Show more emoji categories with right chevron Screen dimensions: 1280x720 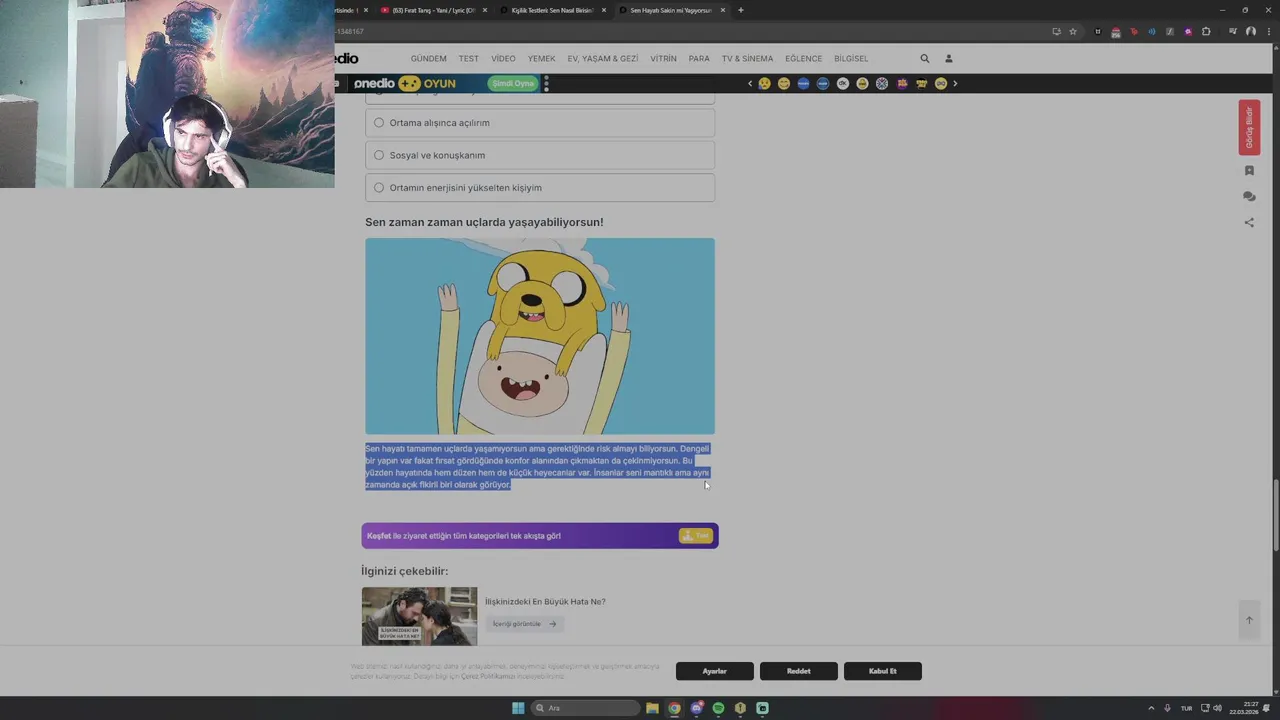(x=955, y=84)
